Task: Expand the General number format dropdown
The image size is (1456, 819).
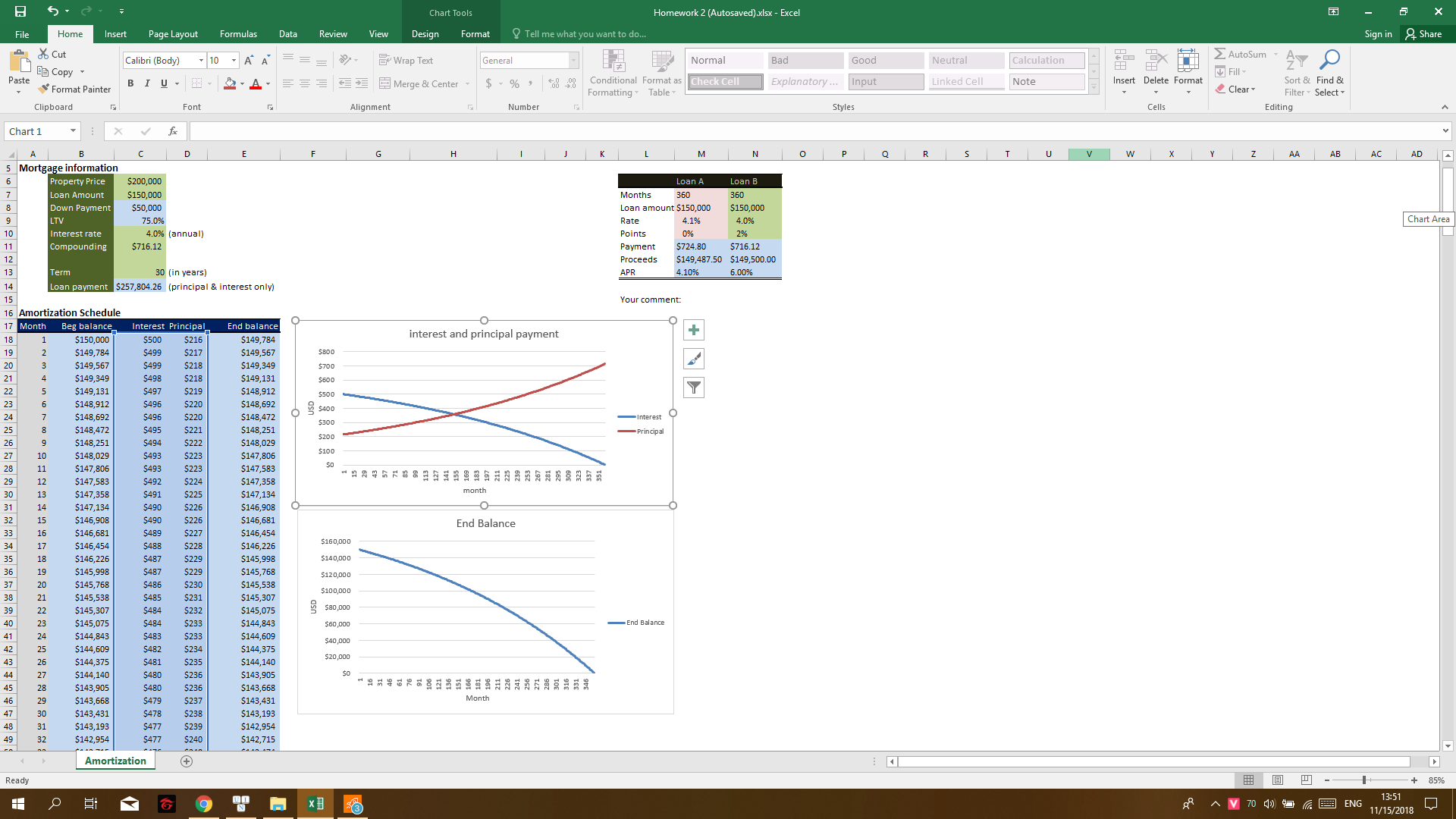Action: click(573, 60)
